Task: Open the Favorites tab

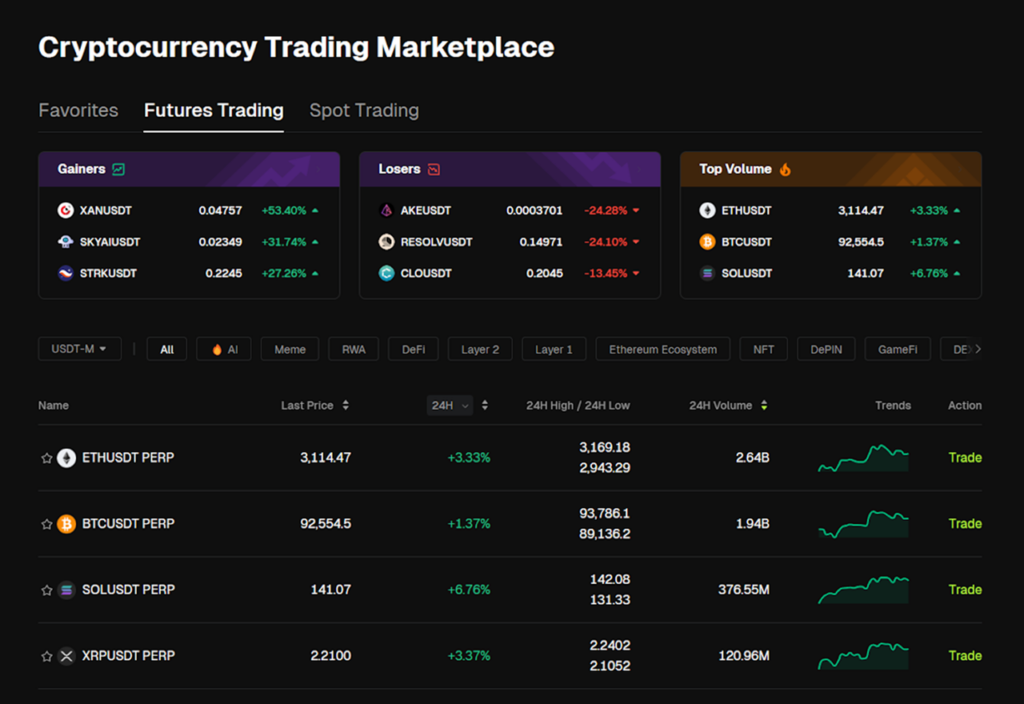Action: click(x=78, y=110)
